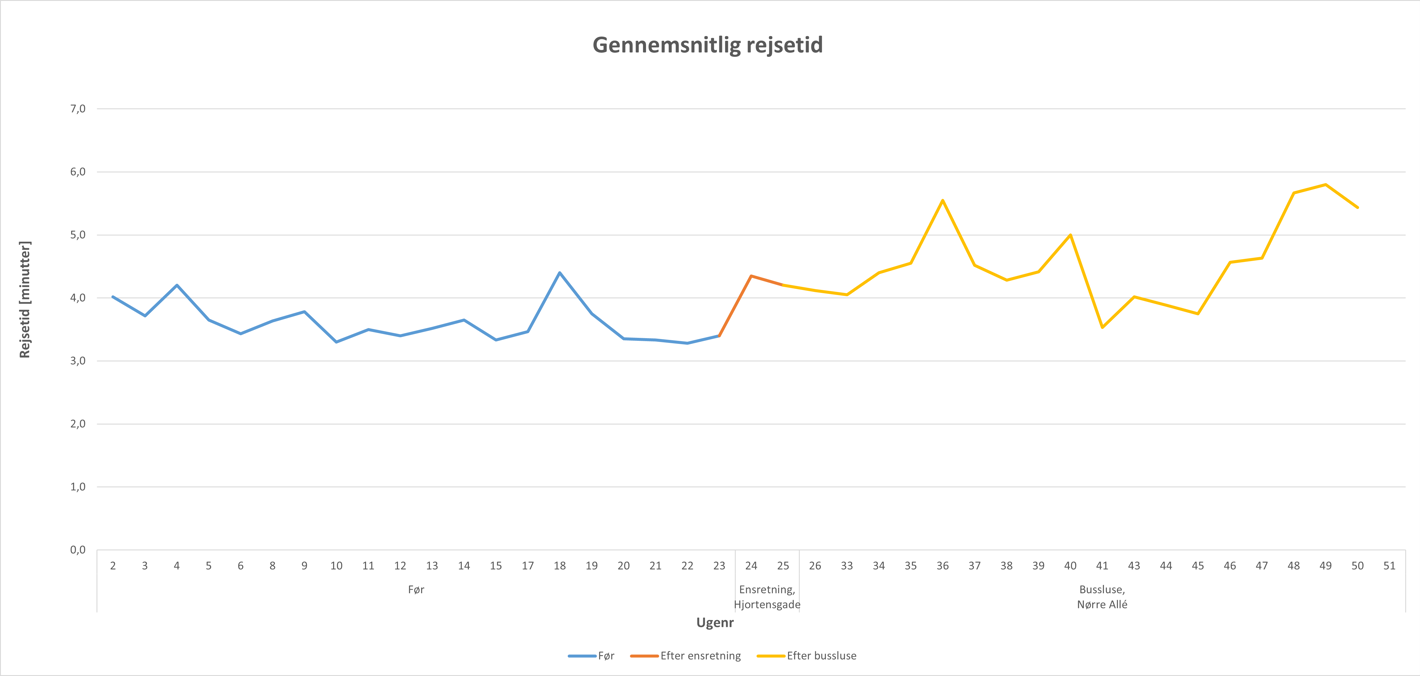Image resolution: width=1420 pixels, height=676 pixels.
Task: Select the 0,0 label on the vertical axis
Action: click(76, 550)
